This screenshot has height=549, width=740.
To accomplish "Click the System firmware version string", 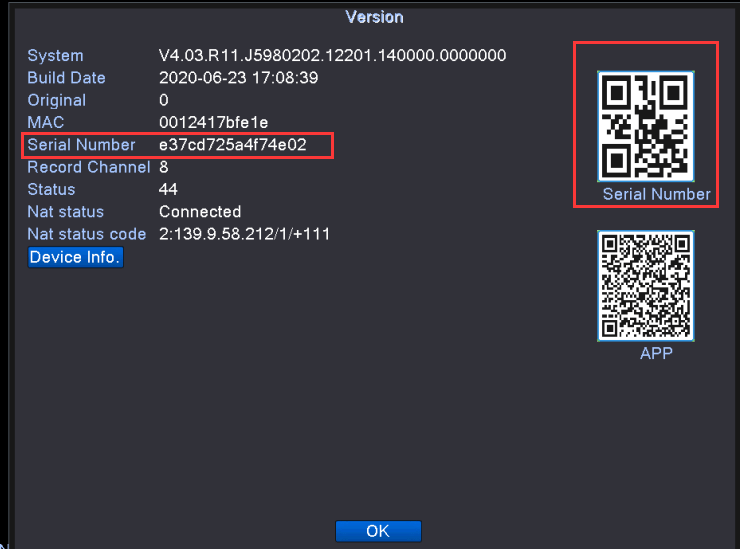I will point(332,55).
